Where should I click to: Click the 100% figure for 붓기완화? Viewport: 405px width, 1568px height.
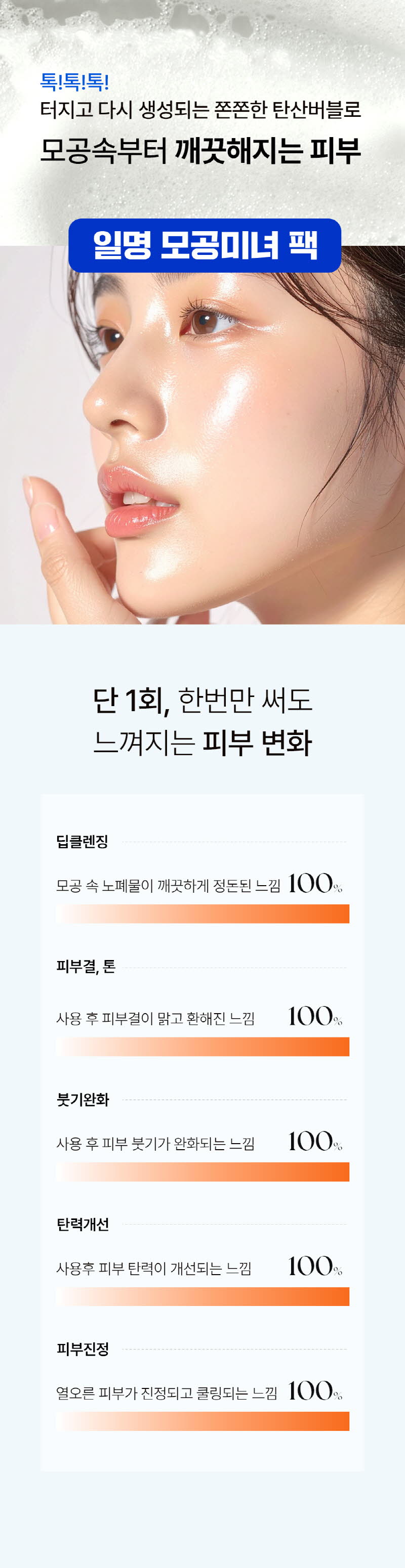click(315, 1141)
